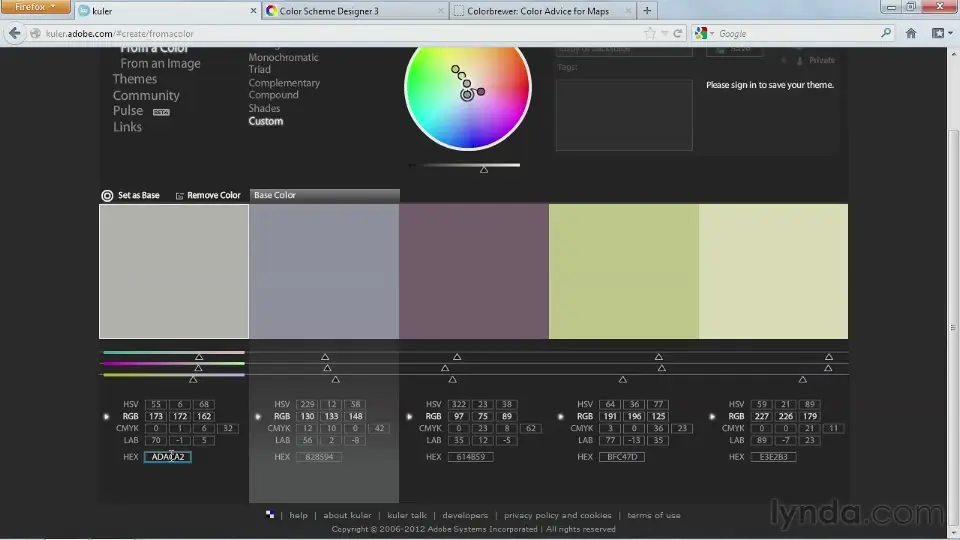Open the about kuler footer link

pyautogui.click(x=347, y=515)
